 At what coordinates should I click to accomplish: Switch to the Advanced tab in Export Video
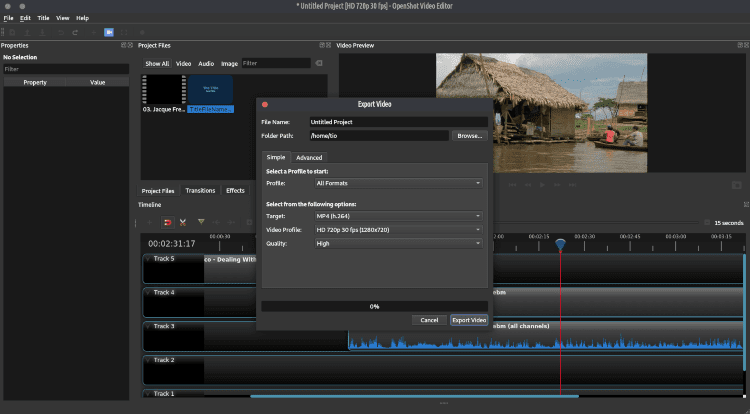tap(309, 157)
